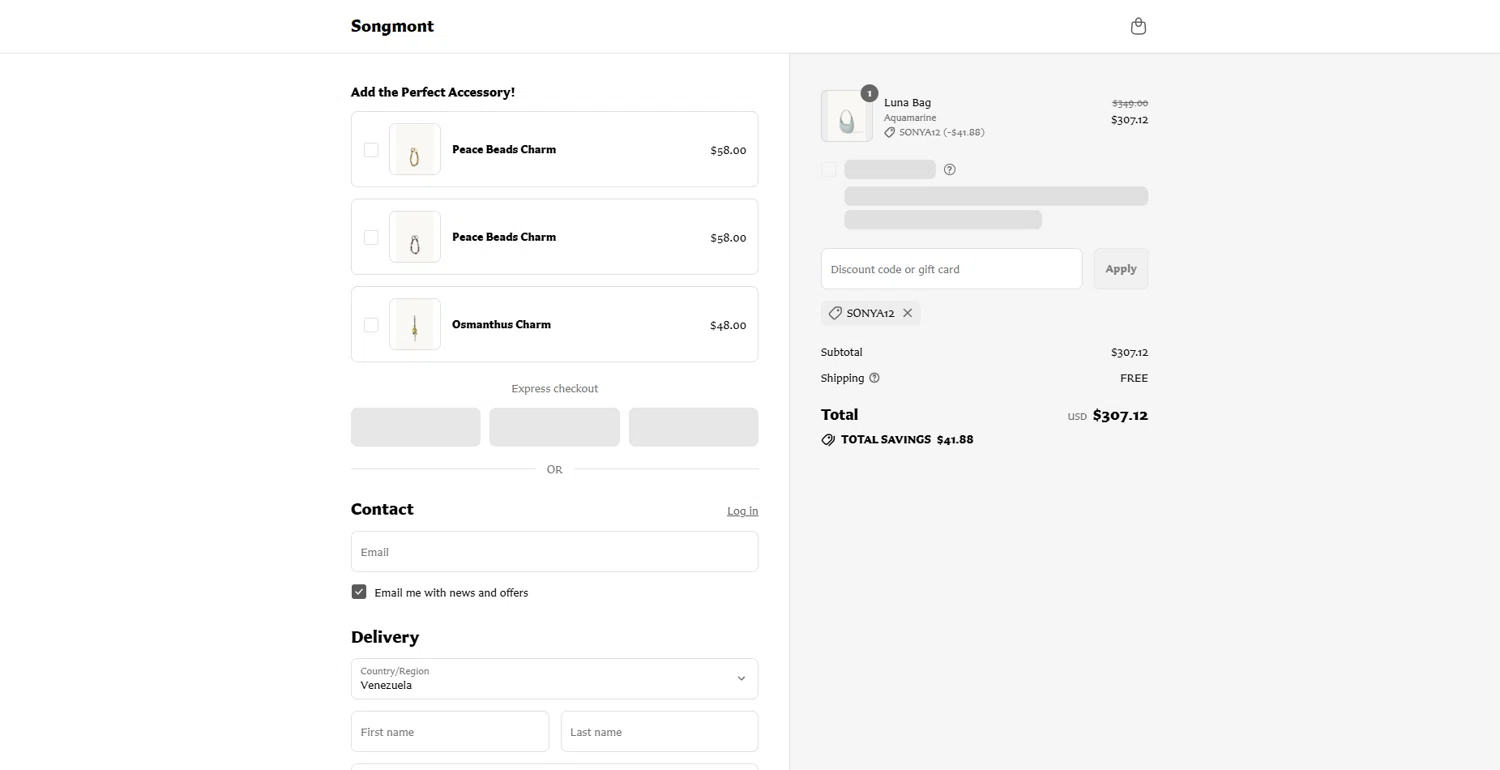Check the loading placeholder checkbox in order summary
The height and width of the screenshot is (770, 1500).
point(828,170)
